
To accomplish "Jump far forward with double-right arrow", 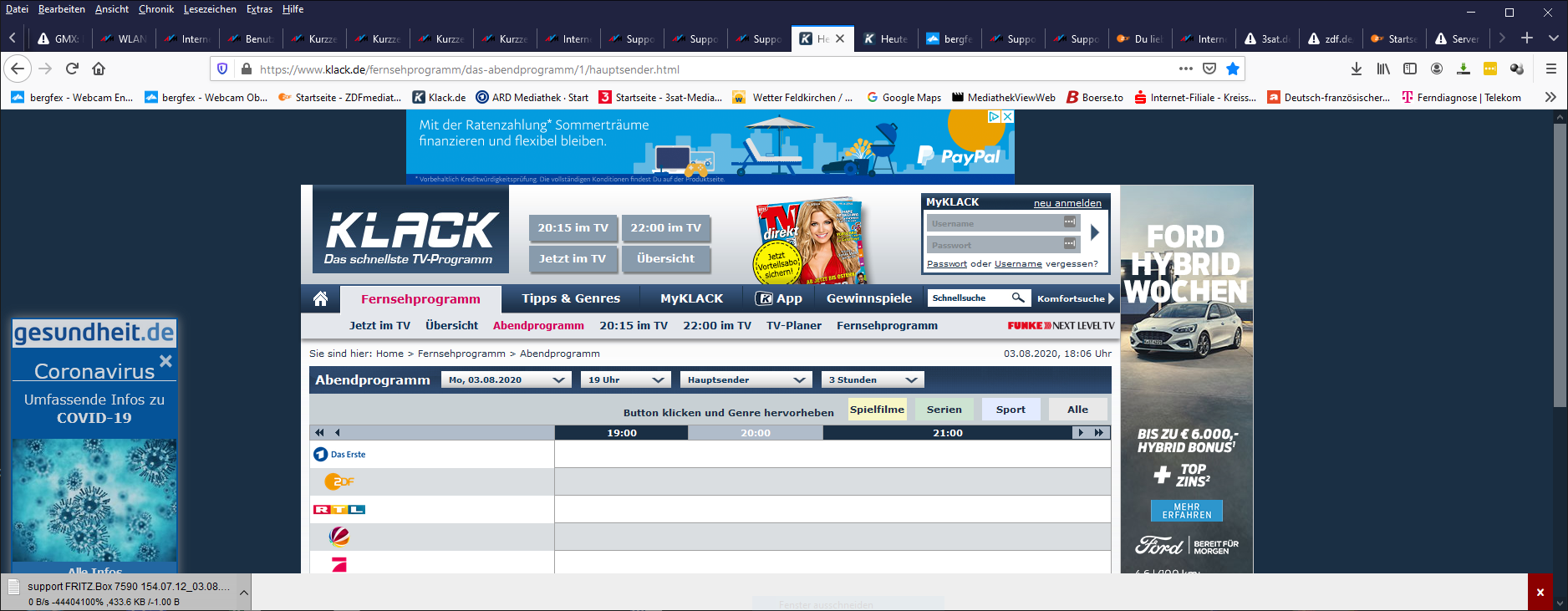I will click(1099, 432).
